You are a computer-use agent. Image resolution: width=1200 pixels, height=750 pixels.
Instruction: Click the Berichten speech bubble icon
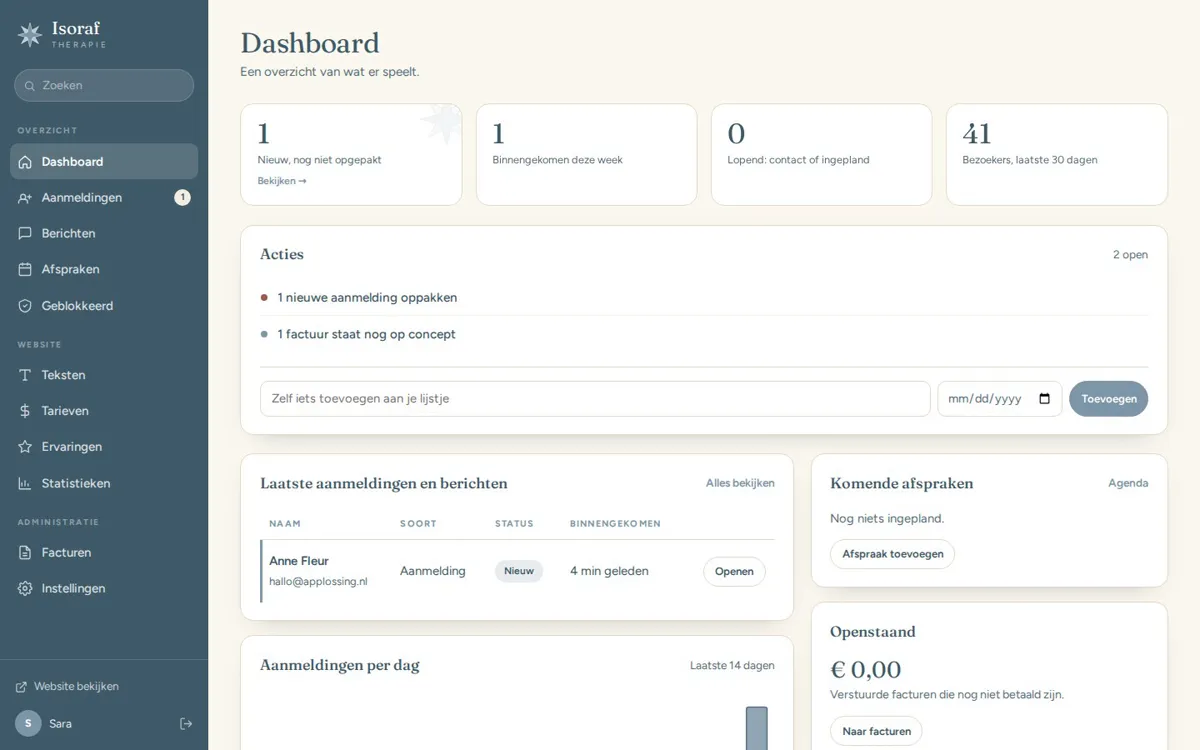(x=25, y=234)
